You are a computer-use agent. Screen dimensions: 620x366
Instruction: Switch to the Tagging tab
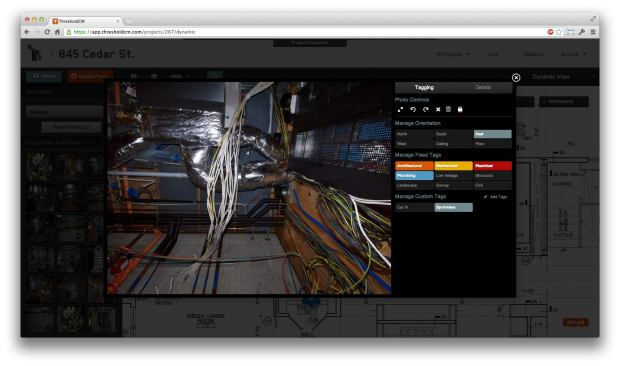(424, 87)
